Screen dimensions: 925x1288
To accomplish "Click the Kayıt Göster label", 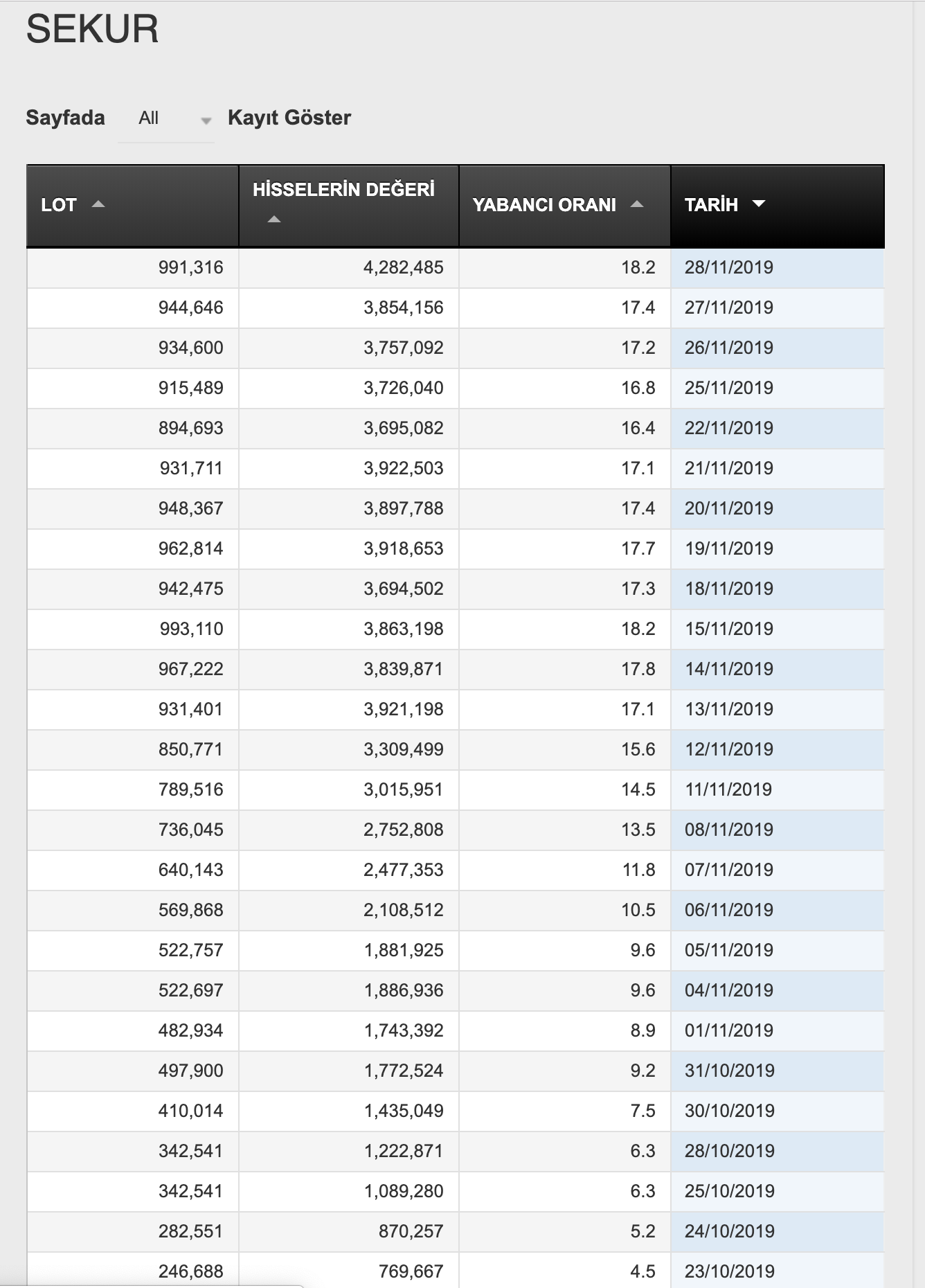I will tap(289, 118).
